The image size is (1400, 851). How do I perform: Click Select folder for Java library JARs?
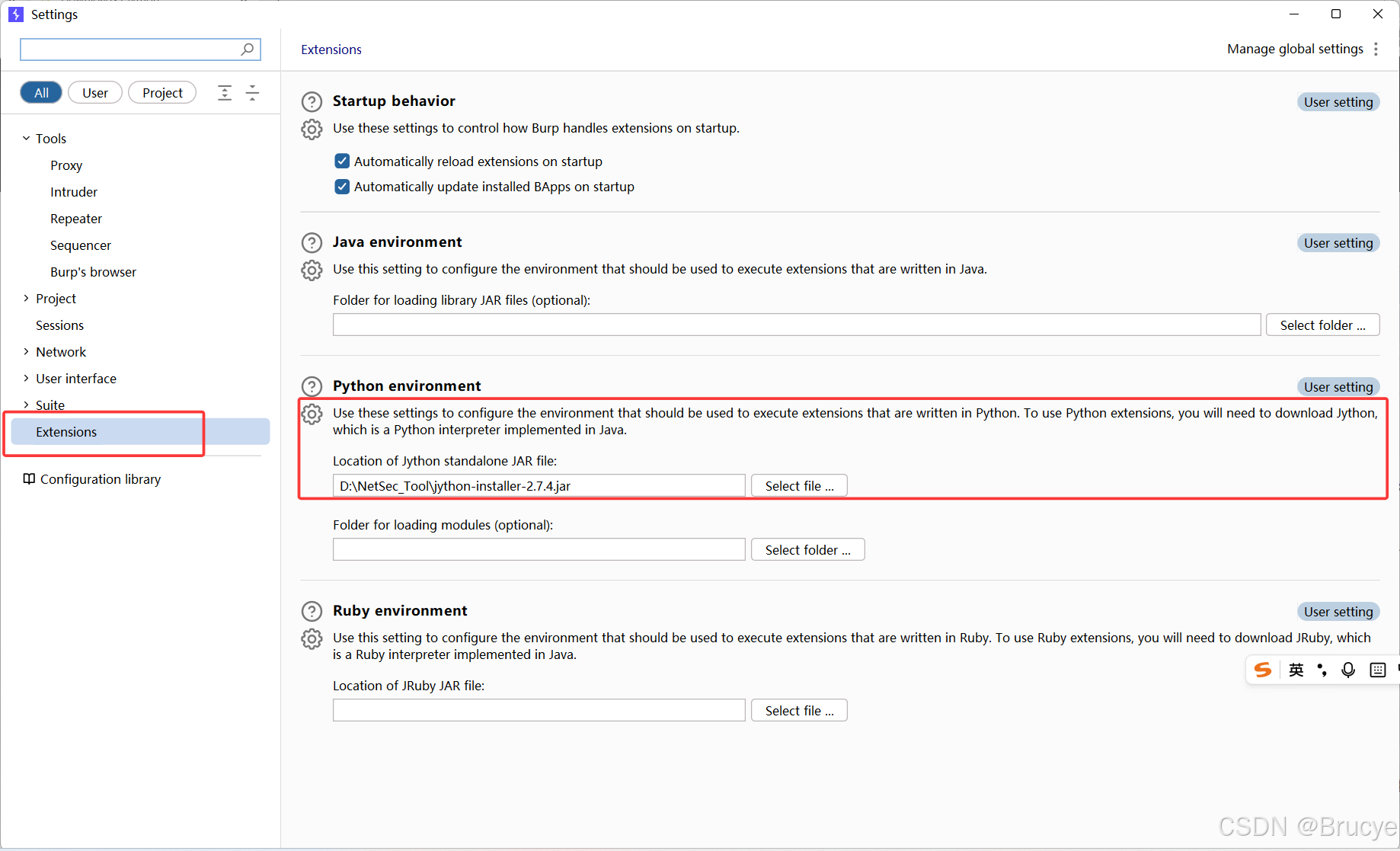click(1322, 325)
